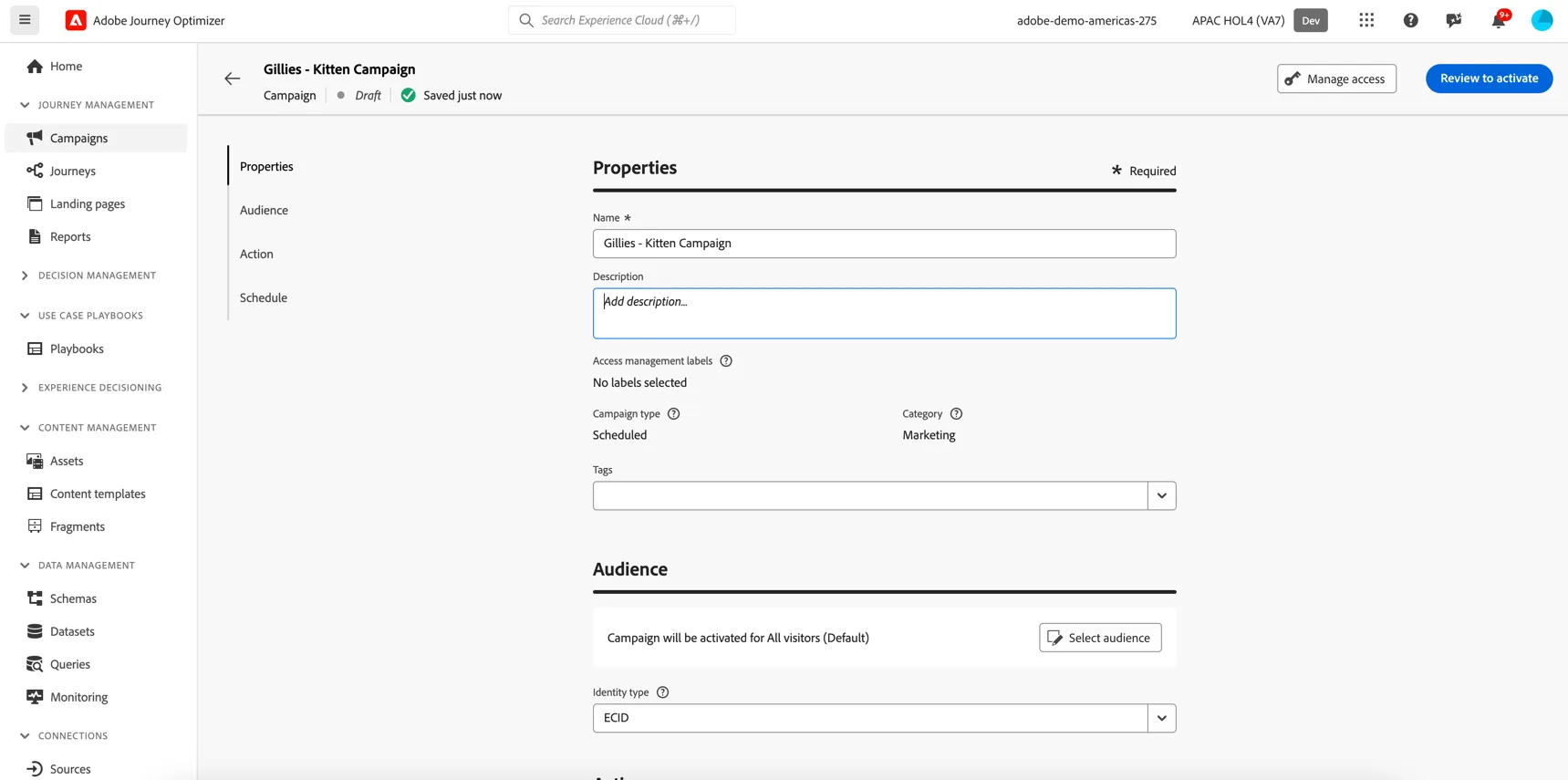Show help tooltip for Identity type
This screenshot has height=780, width=1568.
click(x=663, y=692)
